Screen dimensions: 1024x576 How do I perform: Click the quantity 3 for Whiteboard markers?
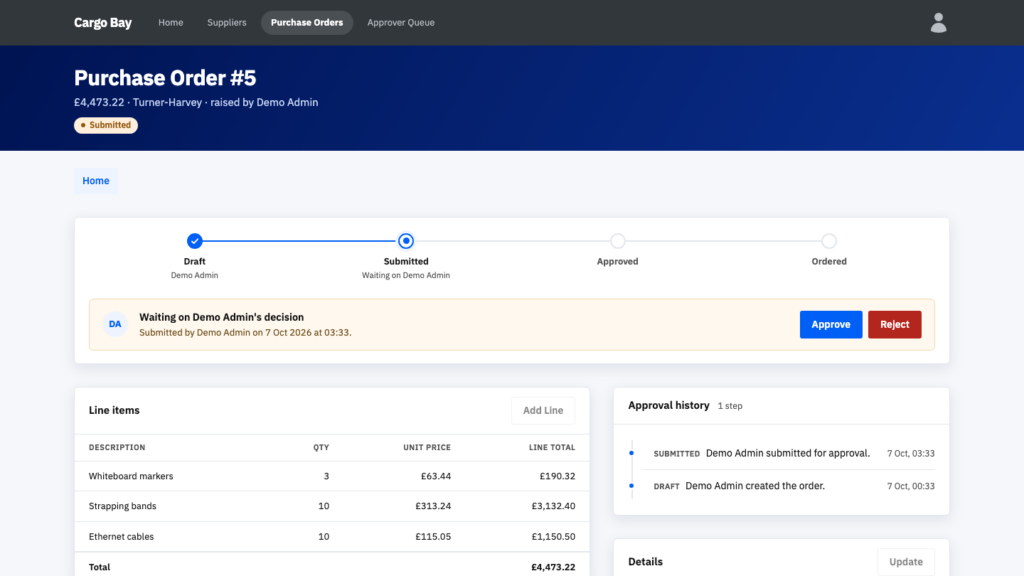pos(326,476)
